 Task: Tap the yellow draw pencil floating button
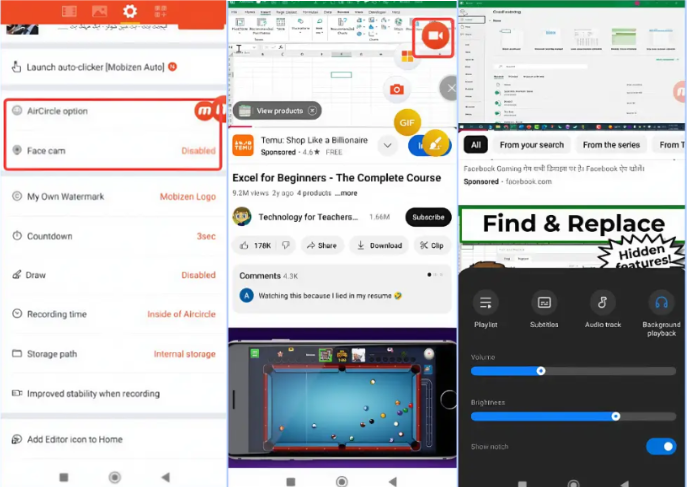(x=436, y=142)
